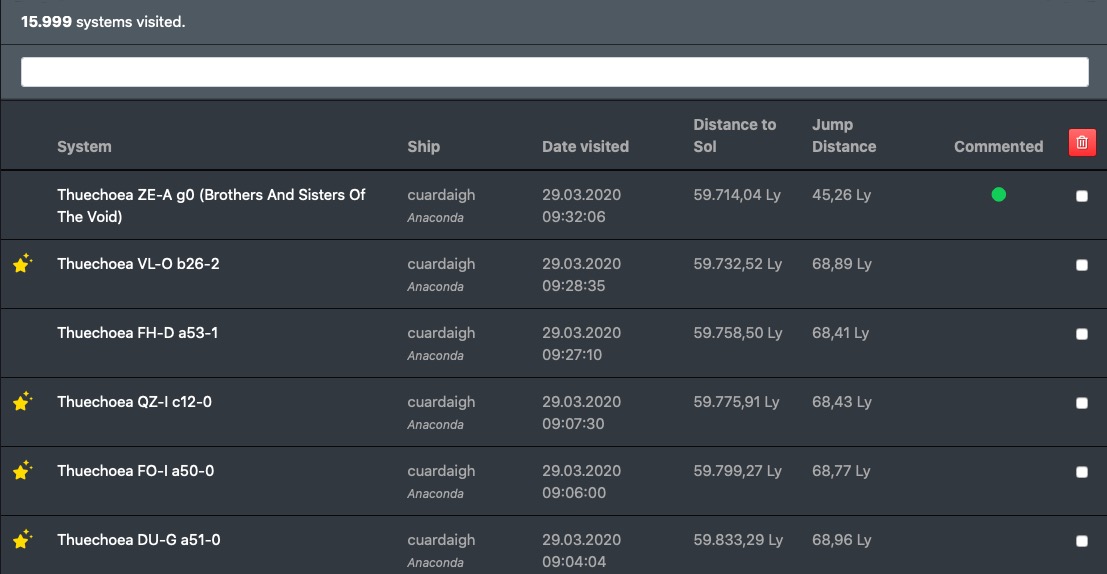Check the box for Thuechoea FH-D a53-1
The width and height of the screenshot is (1107, 574).
click(x=1082, y=334)
